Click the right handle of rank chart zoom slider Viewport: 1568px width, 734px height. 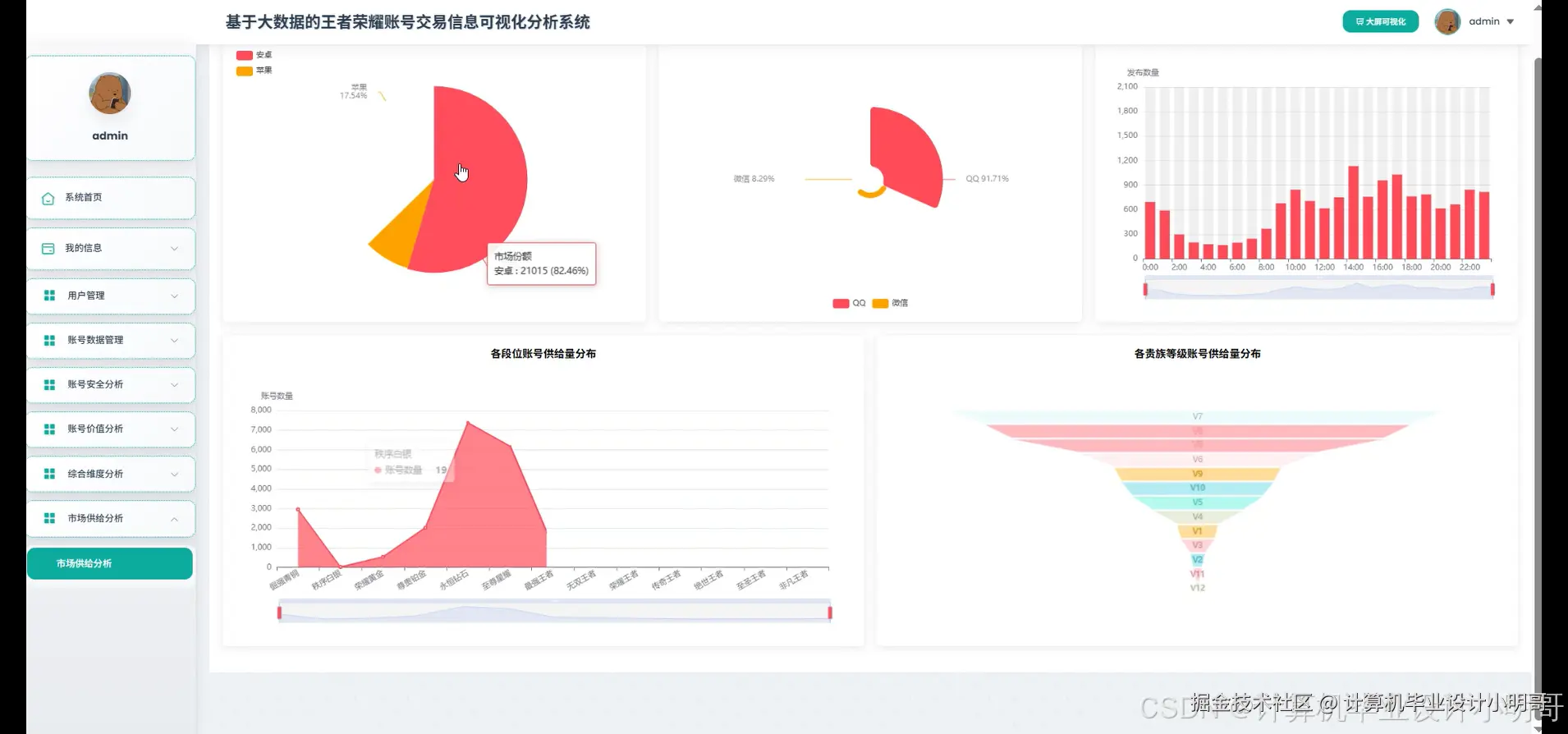(830, 612)
